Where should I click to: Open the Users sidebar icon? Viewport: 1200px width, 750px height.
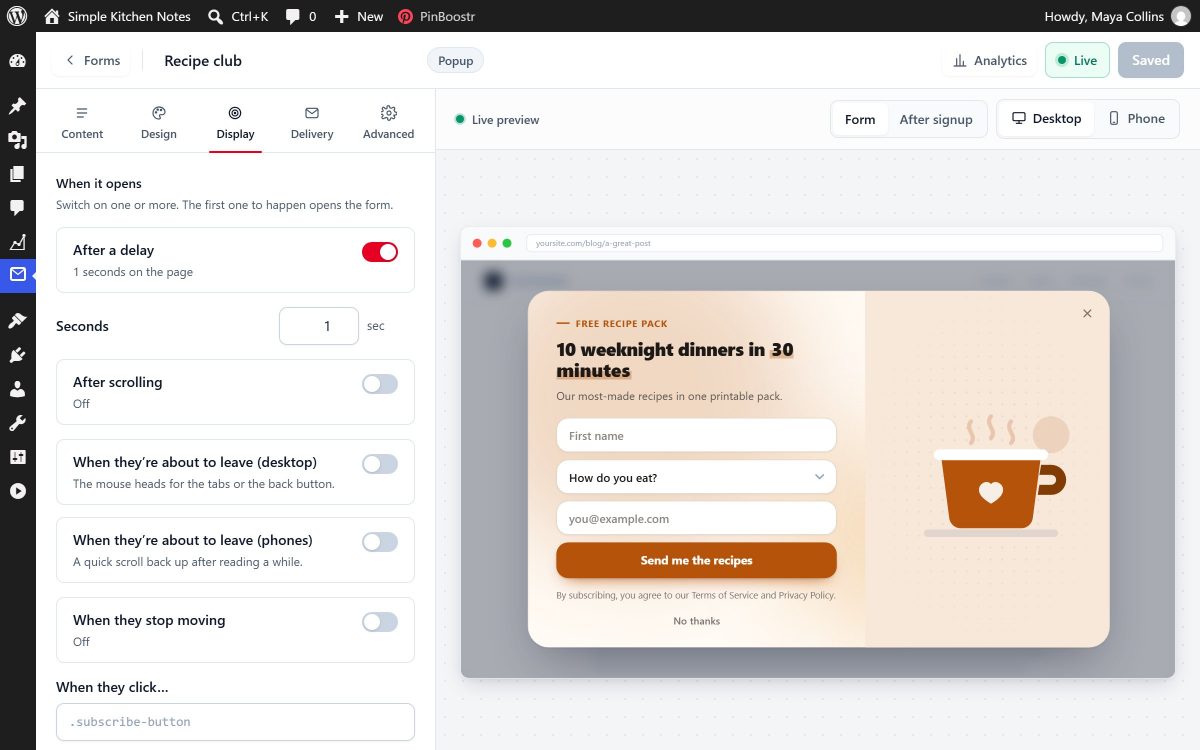point(17,389)
